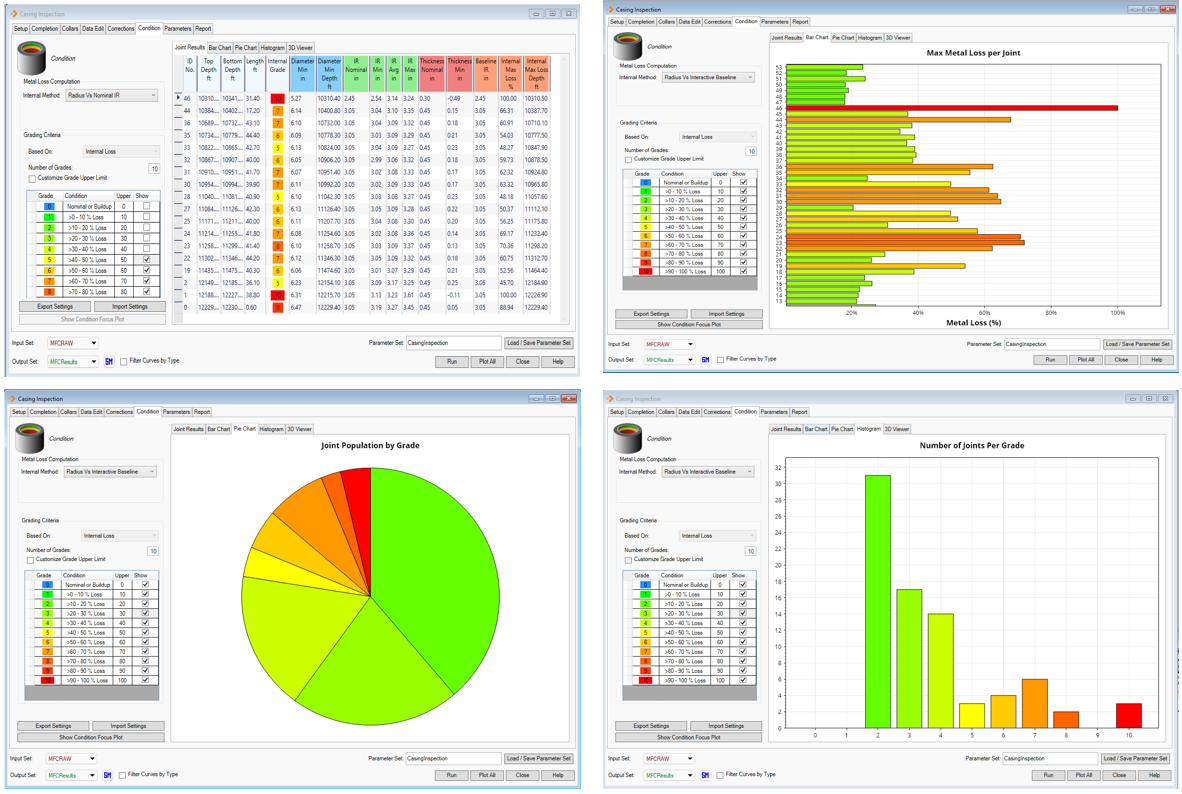The height and width of the screenshot is (794, 1182).
Task: Click SM icon in the Joint Results window
Action: [x=109, y=362]
